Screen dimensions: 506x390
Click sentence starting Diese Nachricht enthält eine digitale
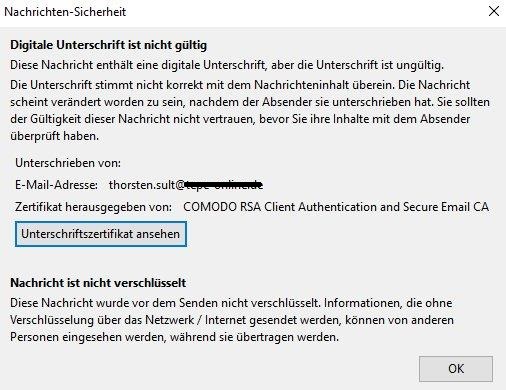227,65
